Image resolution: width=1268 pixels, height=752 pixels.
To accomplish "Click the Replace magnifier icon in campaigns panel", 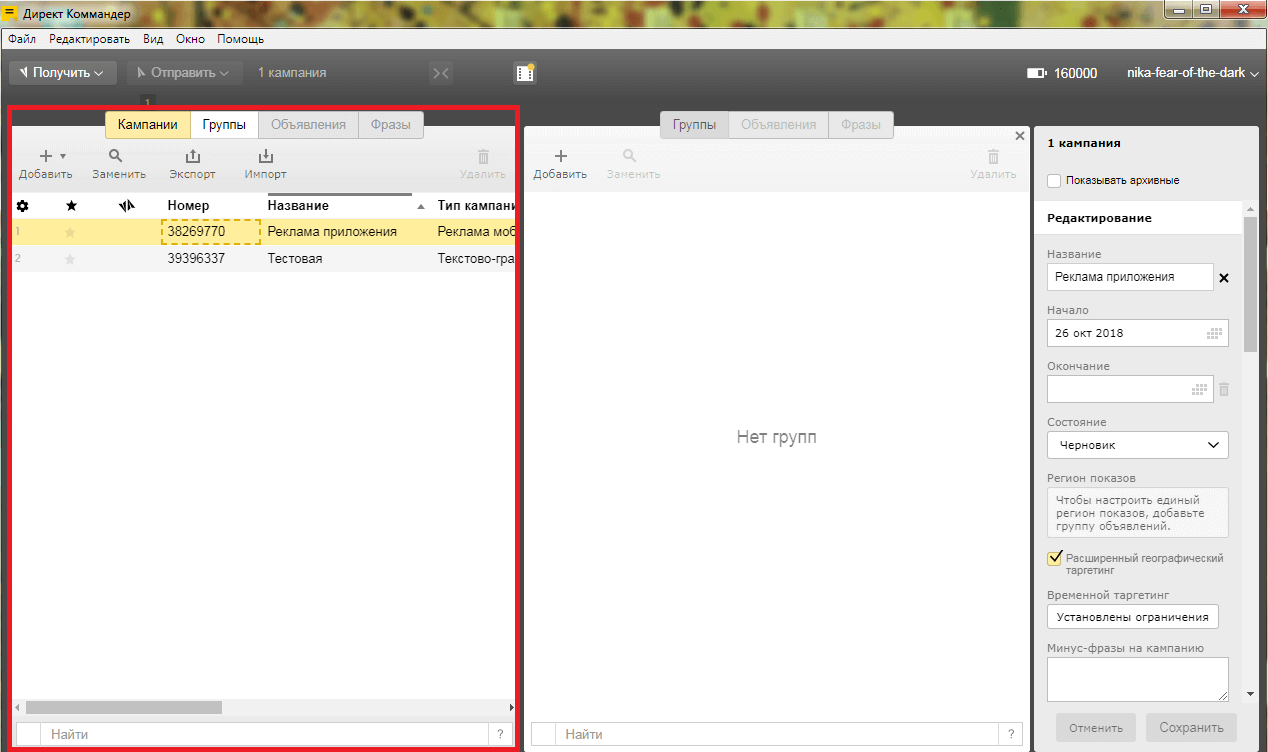I will click(117, 157).
